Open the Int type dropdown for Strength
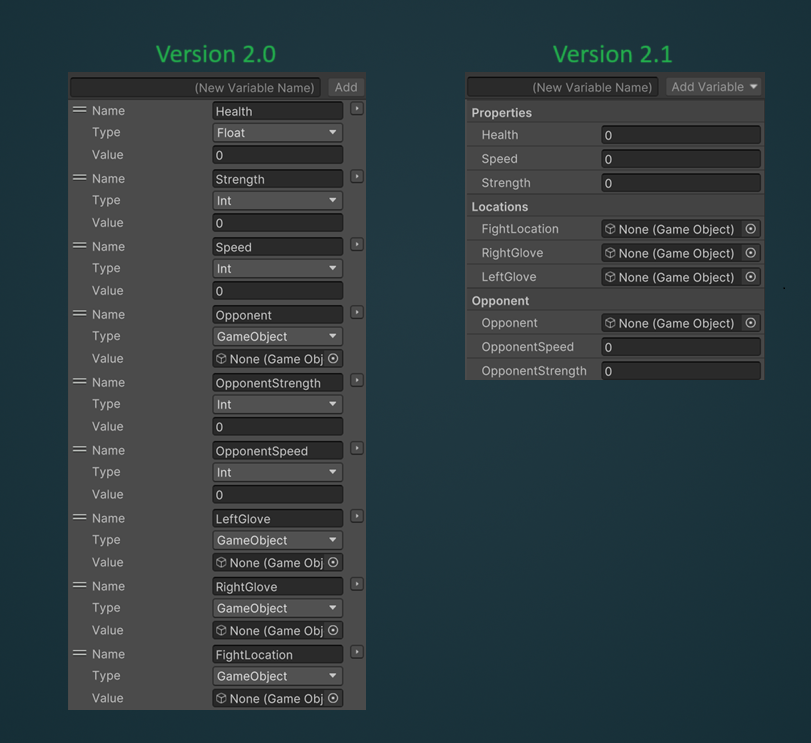 point(278,201)
